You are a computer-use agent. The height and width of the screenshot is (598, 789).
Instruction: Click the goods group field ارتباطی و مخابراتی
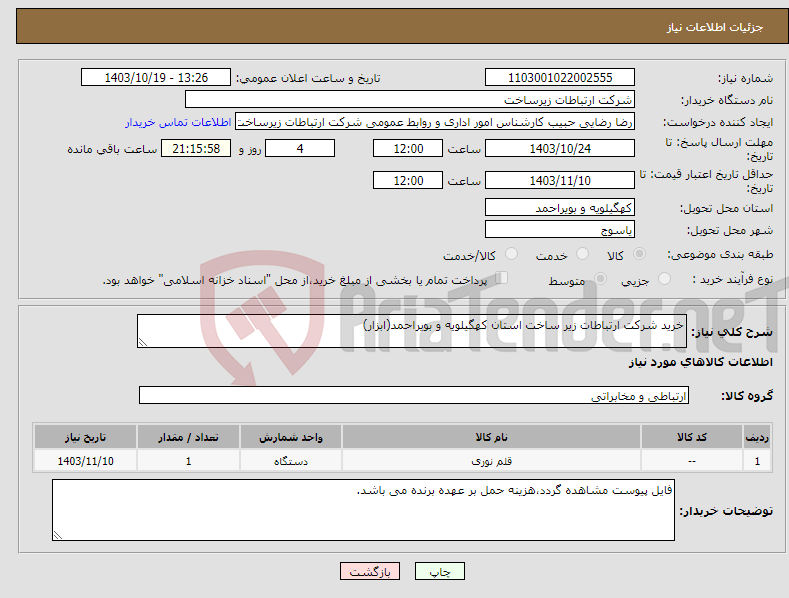click(414, 395)
